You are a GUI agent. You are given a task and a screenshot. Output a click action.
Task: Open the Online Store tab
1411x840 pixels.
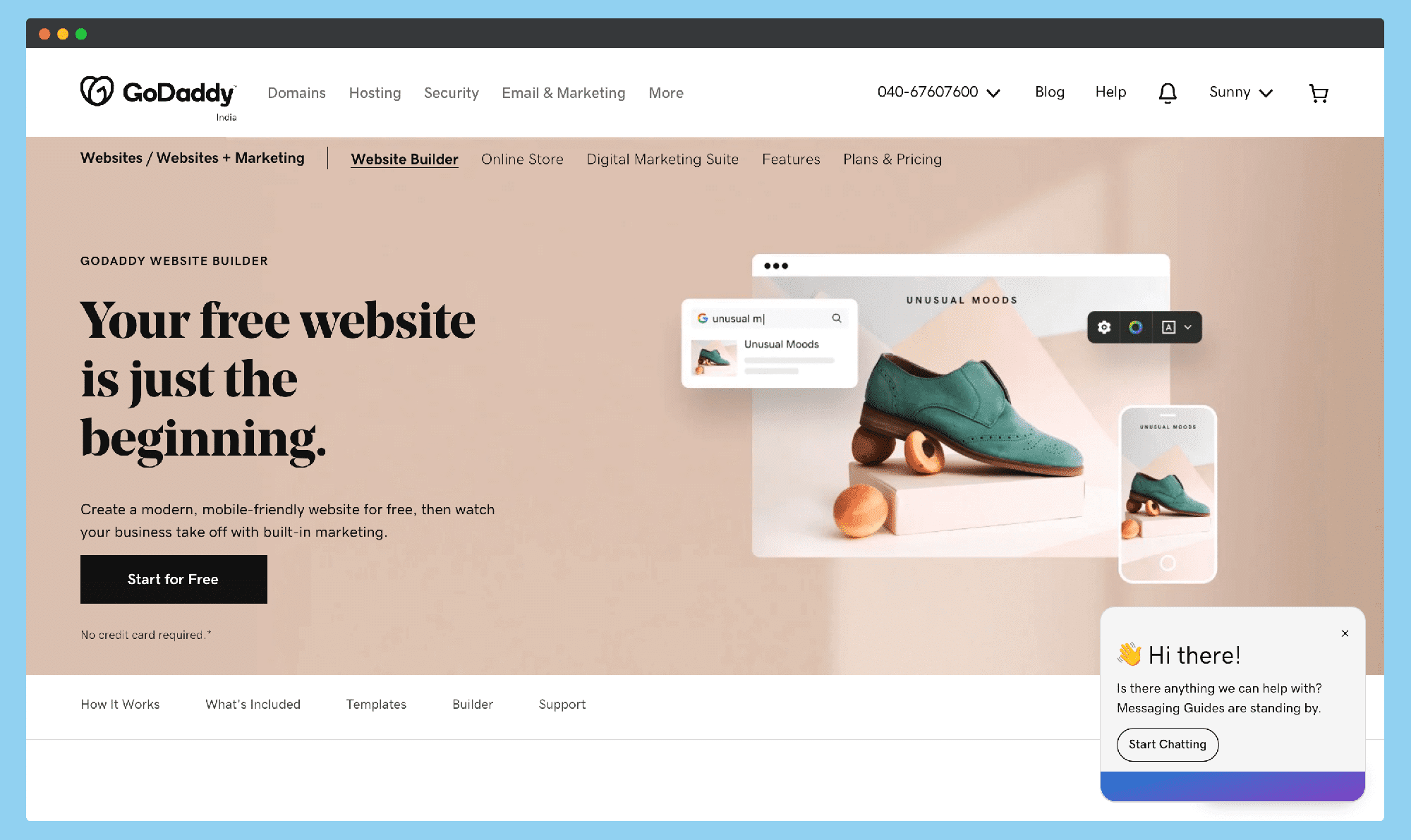(x=522, y=159)
